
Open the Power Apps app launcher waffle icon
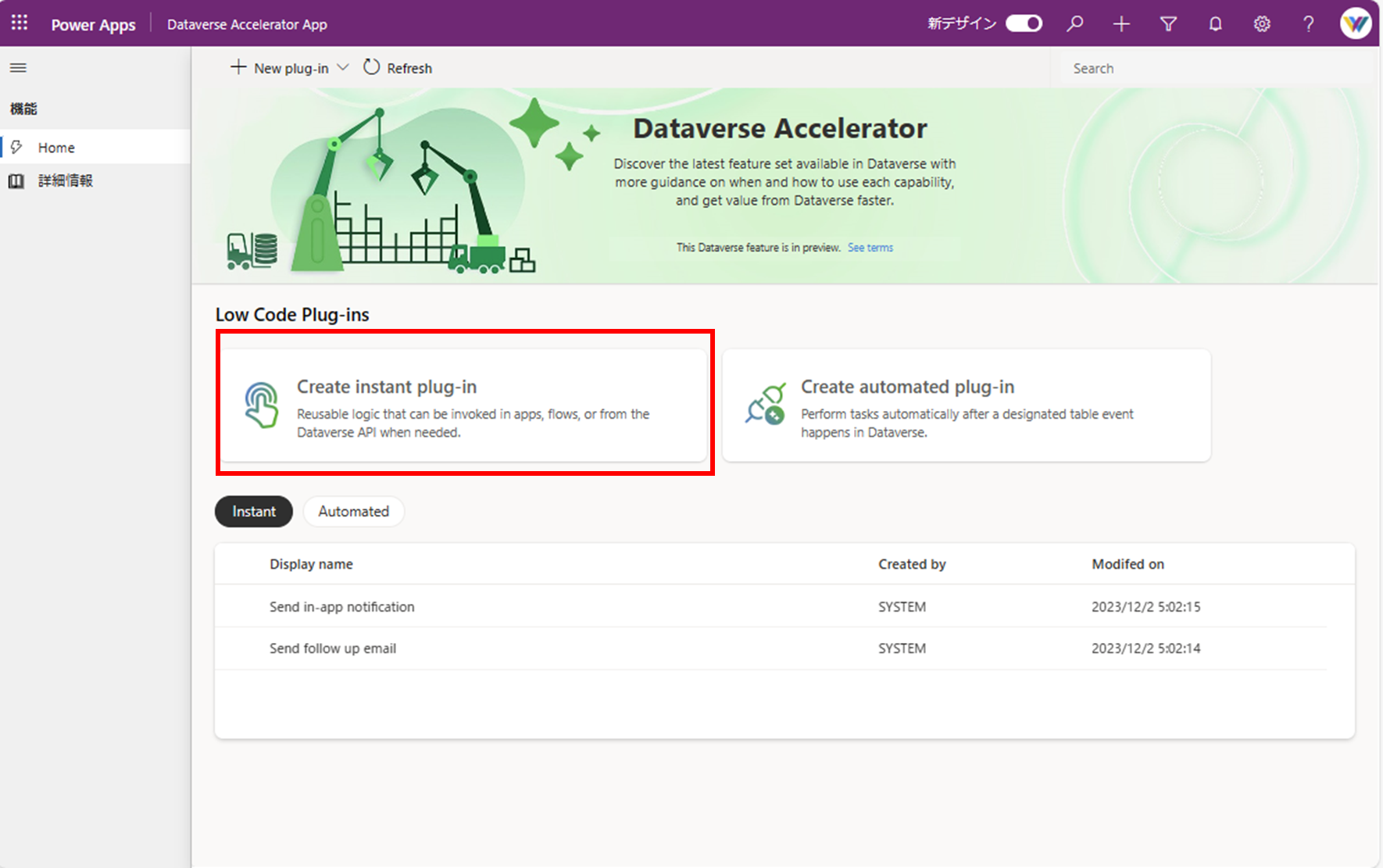[x=19, y=23]
